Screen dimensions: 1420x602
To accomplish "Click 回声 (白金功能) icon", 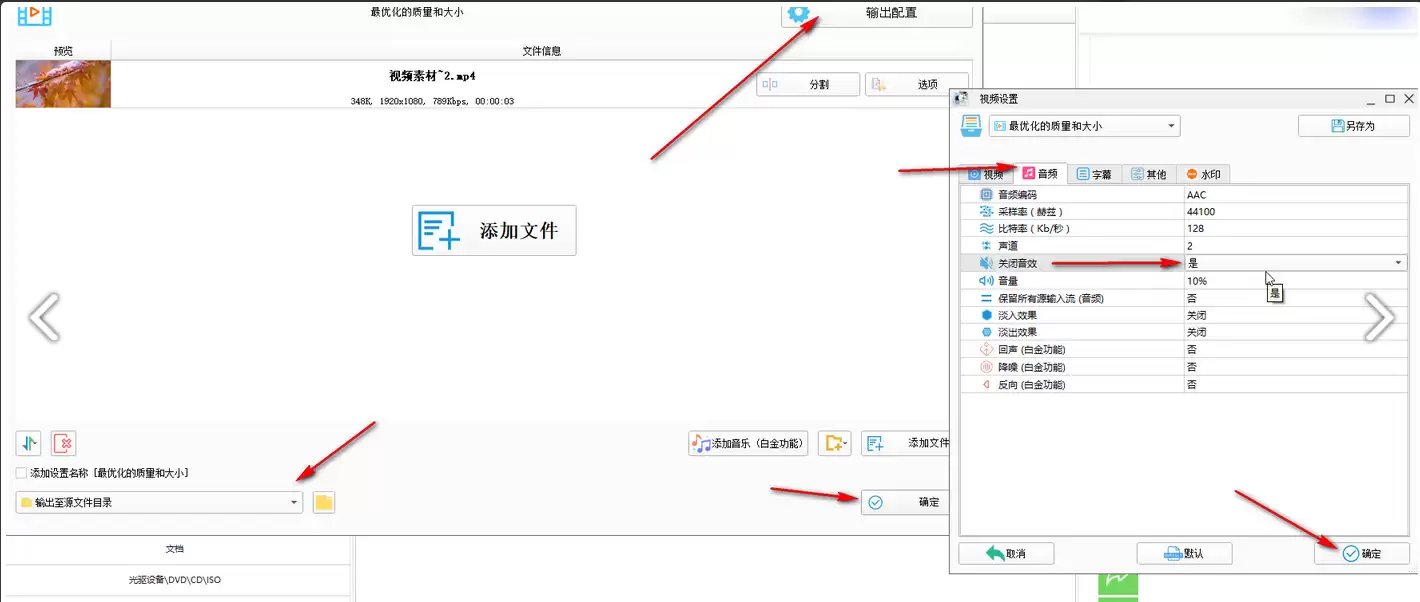I will [987, 350].
